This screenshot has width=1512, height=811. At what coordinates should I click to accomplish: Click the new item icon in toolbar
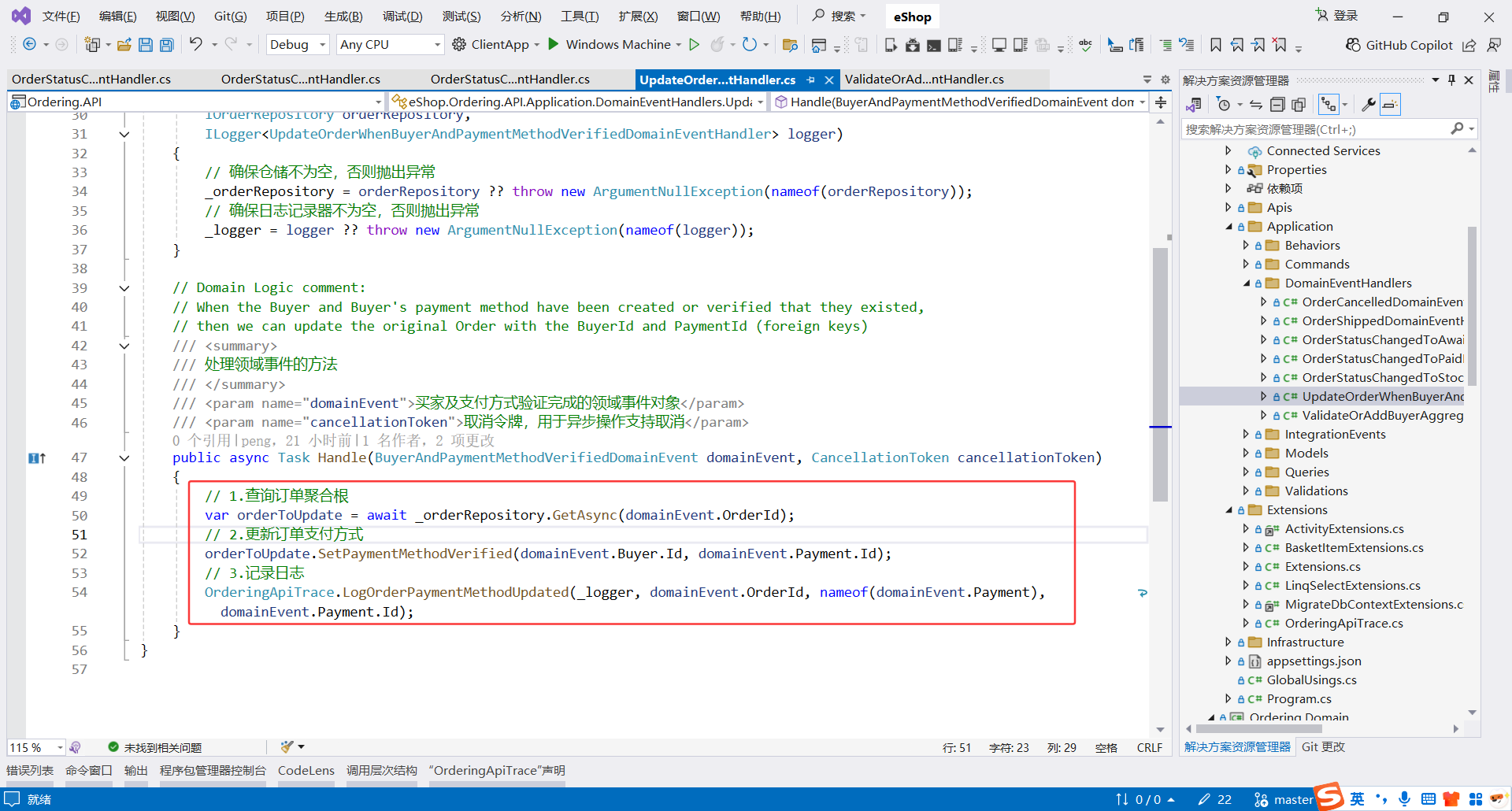click(92, 45)
